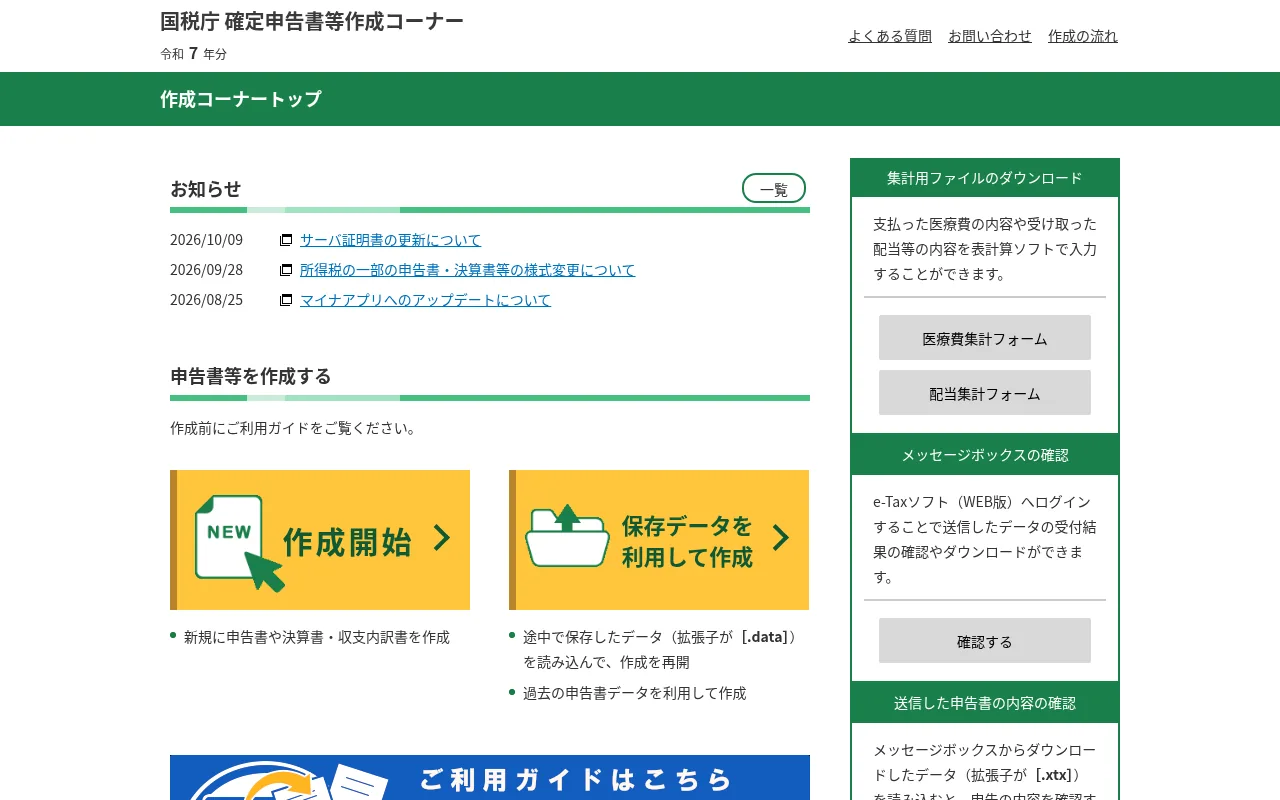Click the date 2026/09/28
The height and width of the screenshot is (800, 1280).
click(x=206, y=270)
